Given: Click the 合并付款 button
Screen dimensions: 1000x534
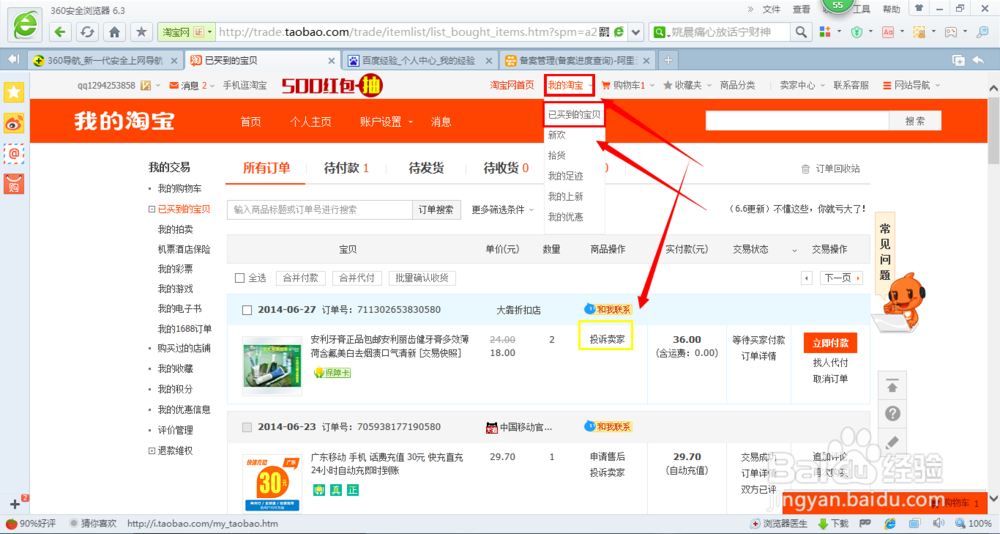Looking at the screenshot, I should click(301, 278).
